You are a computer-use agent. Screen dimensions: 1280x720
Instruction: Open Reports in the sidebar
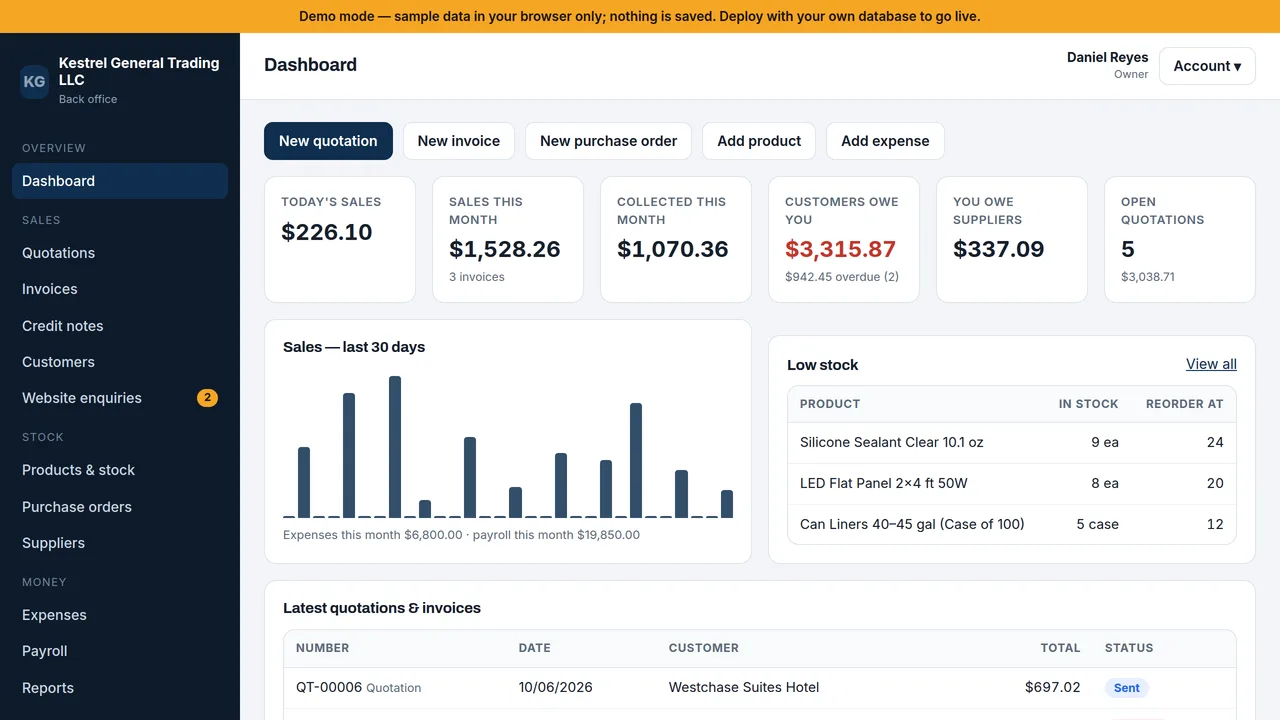(x=120, y=688)
